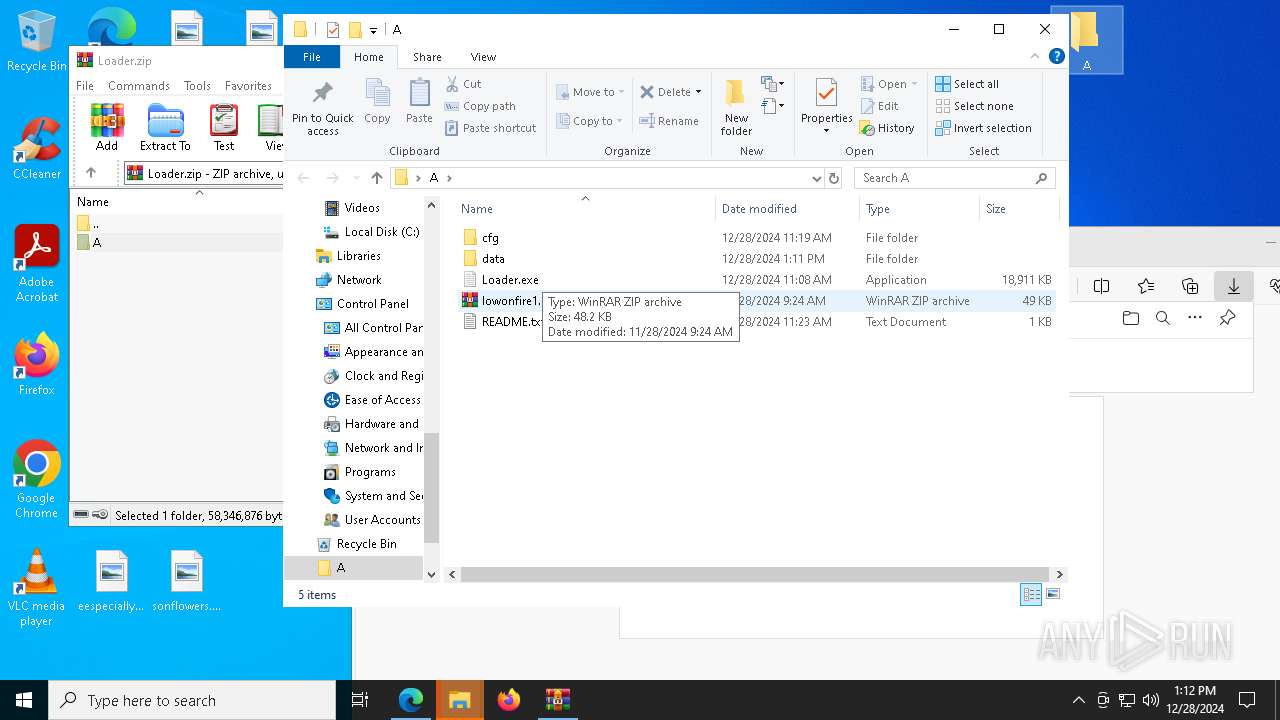Select VLC media player desktop icon
This screenshot has height=720, width=1280.
[x=37, y=589]
